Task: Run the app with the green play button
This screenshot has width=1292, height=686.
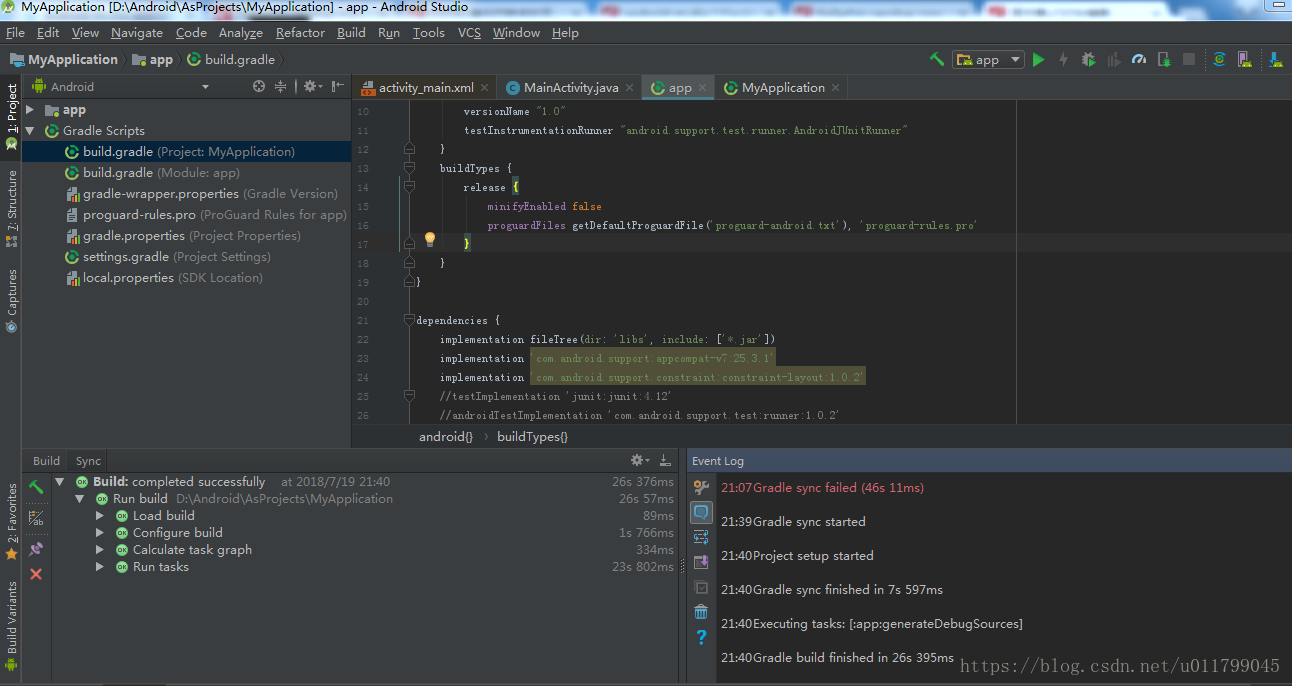Action: point(1038,59)
